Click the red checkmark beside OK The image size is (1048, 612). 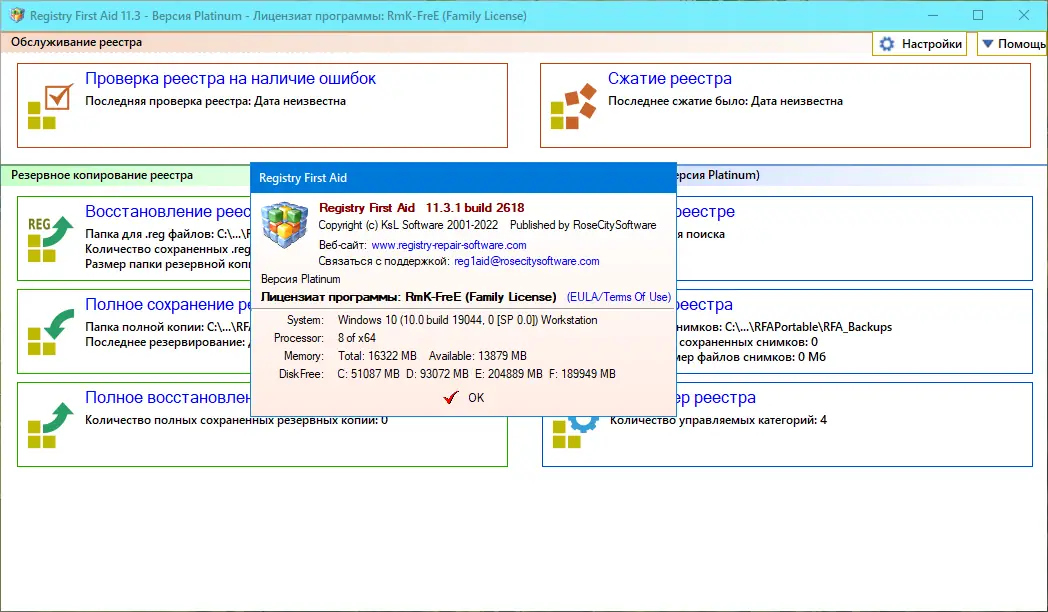point(451,398)
